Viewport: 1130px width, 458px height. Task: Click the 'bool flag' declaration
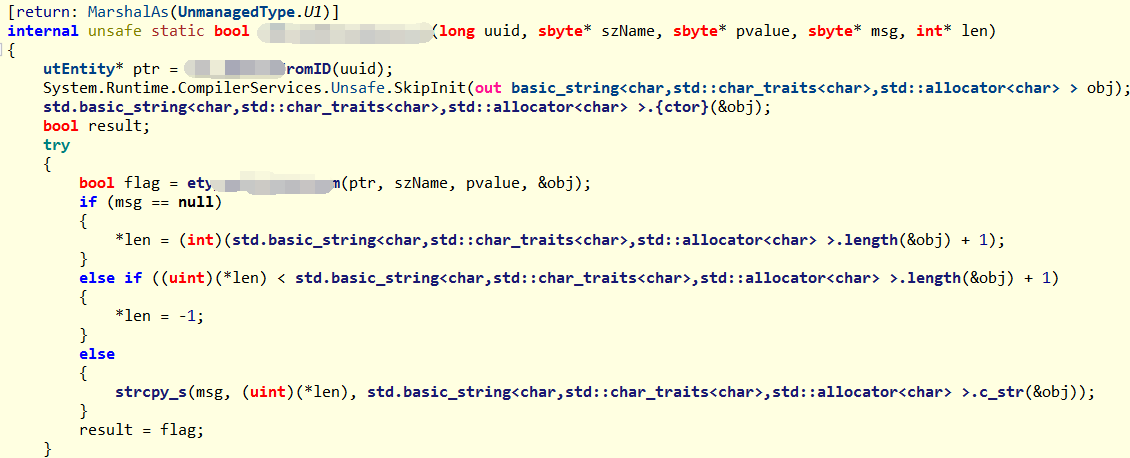[x=120, y=183]
